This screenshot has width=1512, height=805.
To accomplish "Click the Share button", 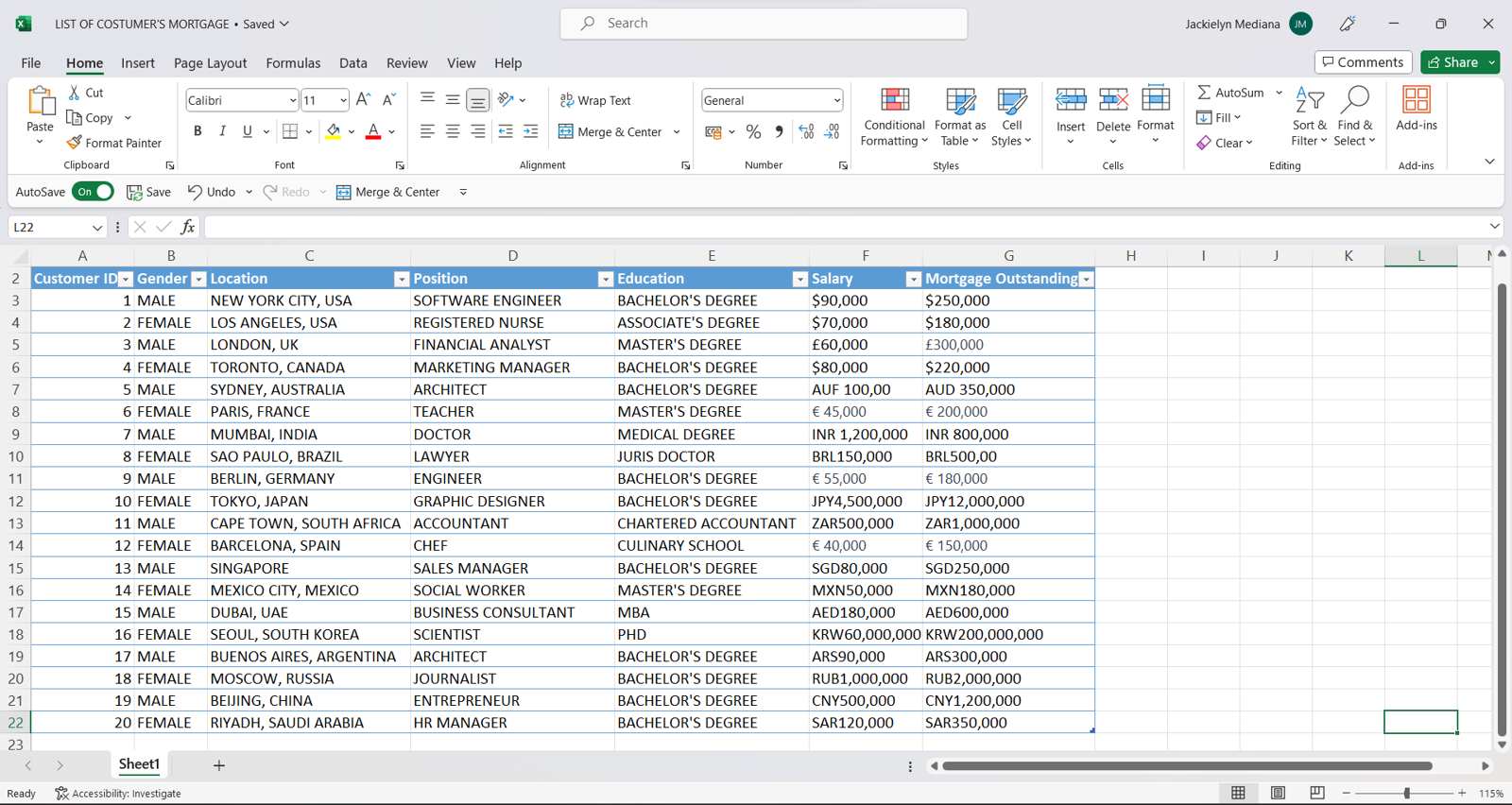I will click(1453, 62).
